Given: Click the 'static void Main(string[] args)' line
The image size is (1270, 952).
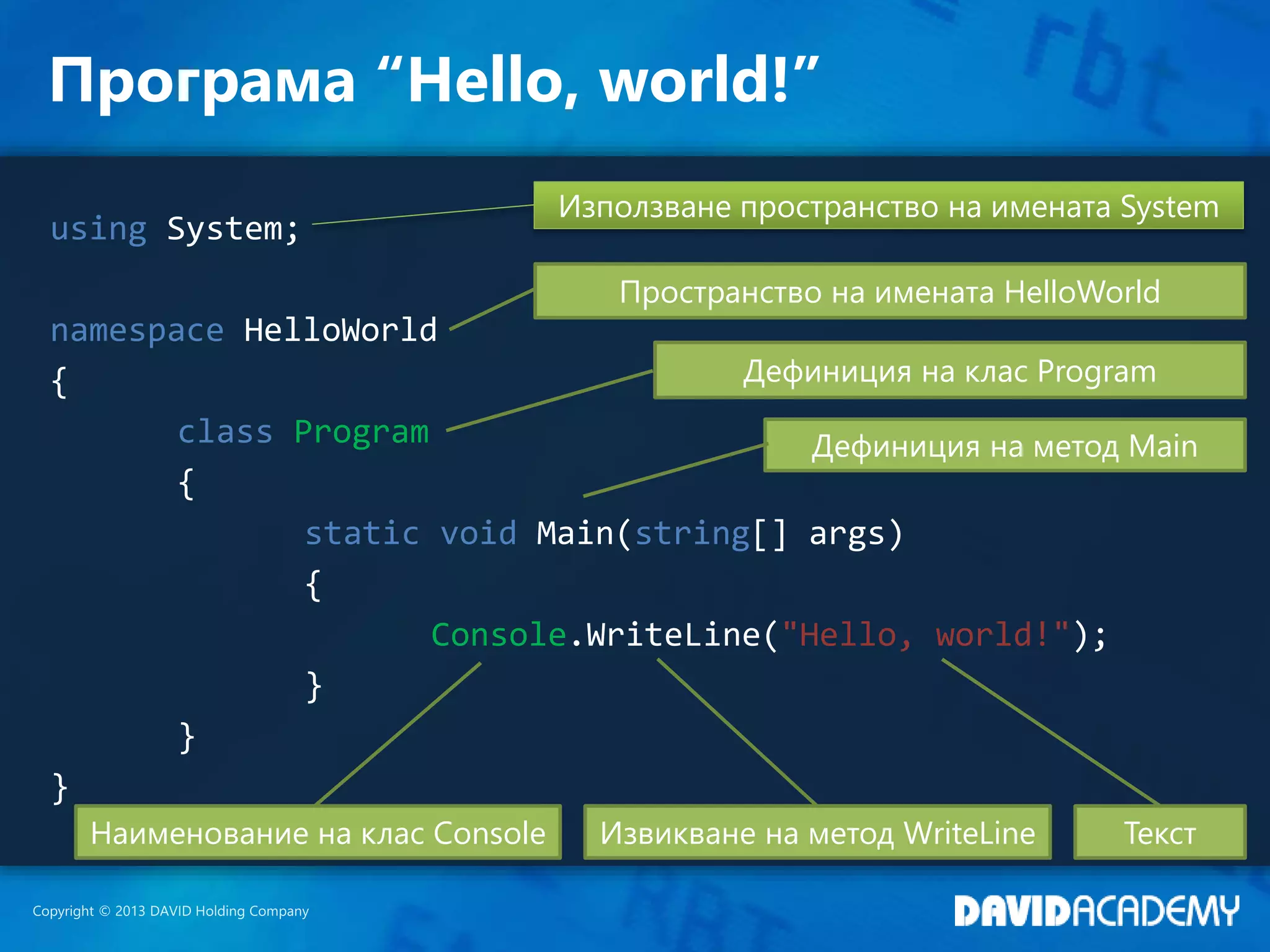Looking at the screenshot, I should click(x=604, y=534).
